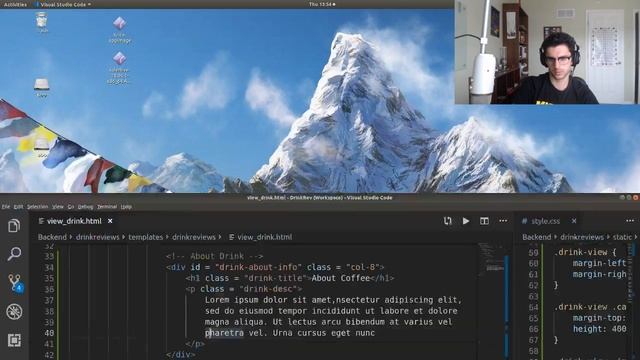This screenshot has width=640, height=360.
Task: Click Backend in left editor breadcrumb
Action: pos(52,237)
